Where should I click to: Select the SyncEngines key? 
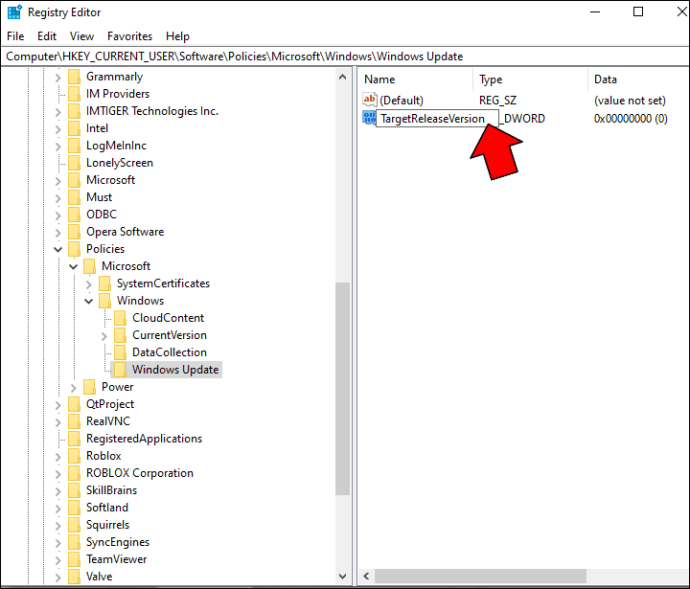coord(118,542)
